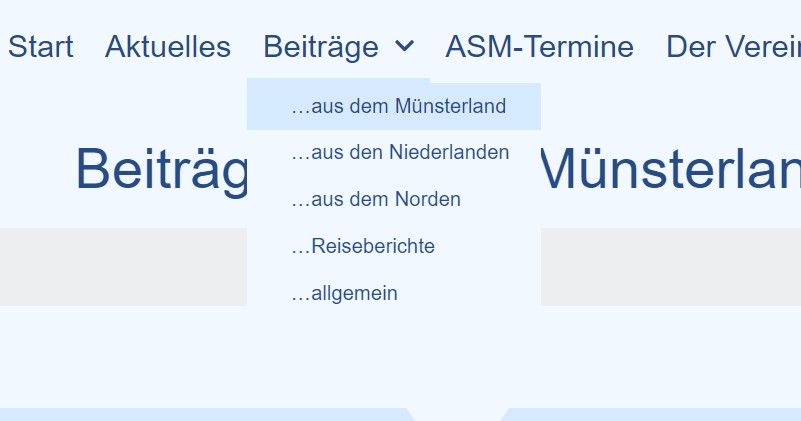This screenshot has width=801, height=421.
Task: Open the Start page link
Action: coord(41,47)
